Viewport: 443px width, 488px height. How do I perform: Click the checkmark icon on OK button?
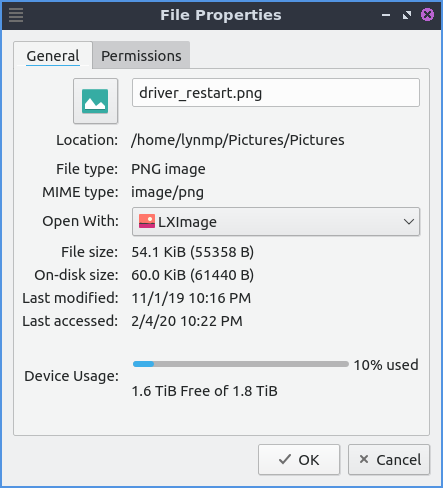click(285, 459)
